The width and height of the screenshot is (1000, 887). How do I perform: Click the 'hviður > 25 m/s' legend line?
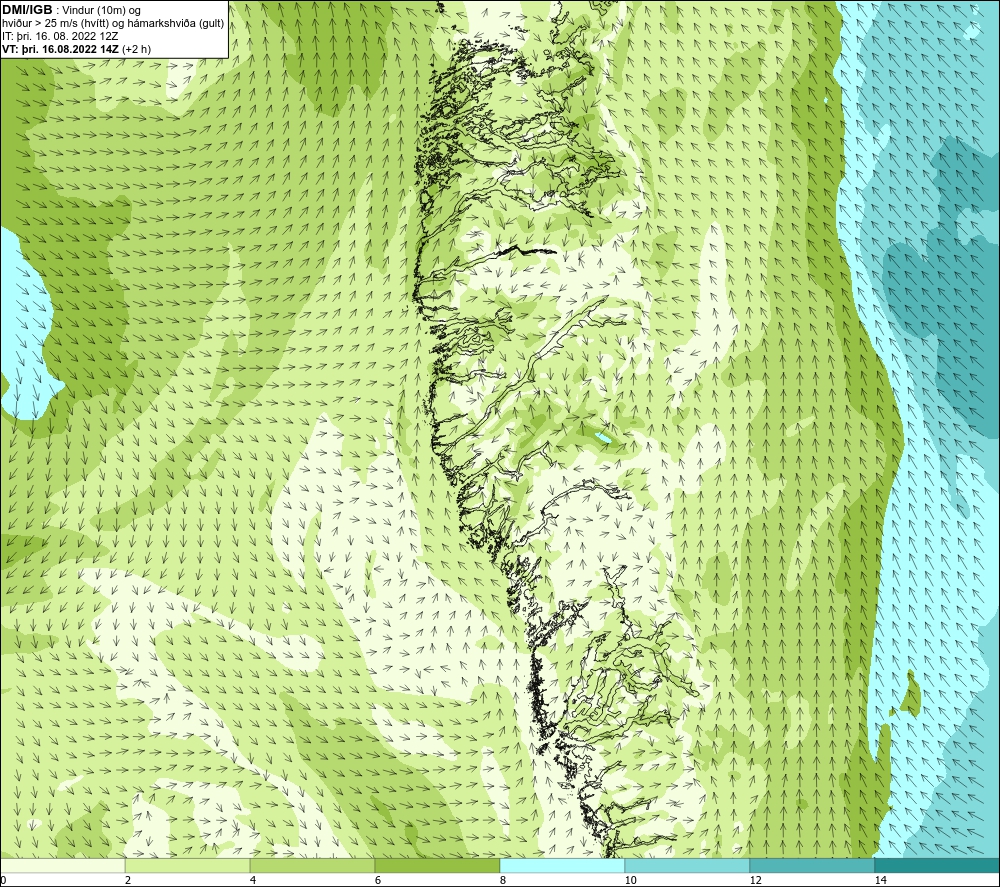pos(113,24)
